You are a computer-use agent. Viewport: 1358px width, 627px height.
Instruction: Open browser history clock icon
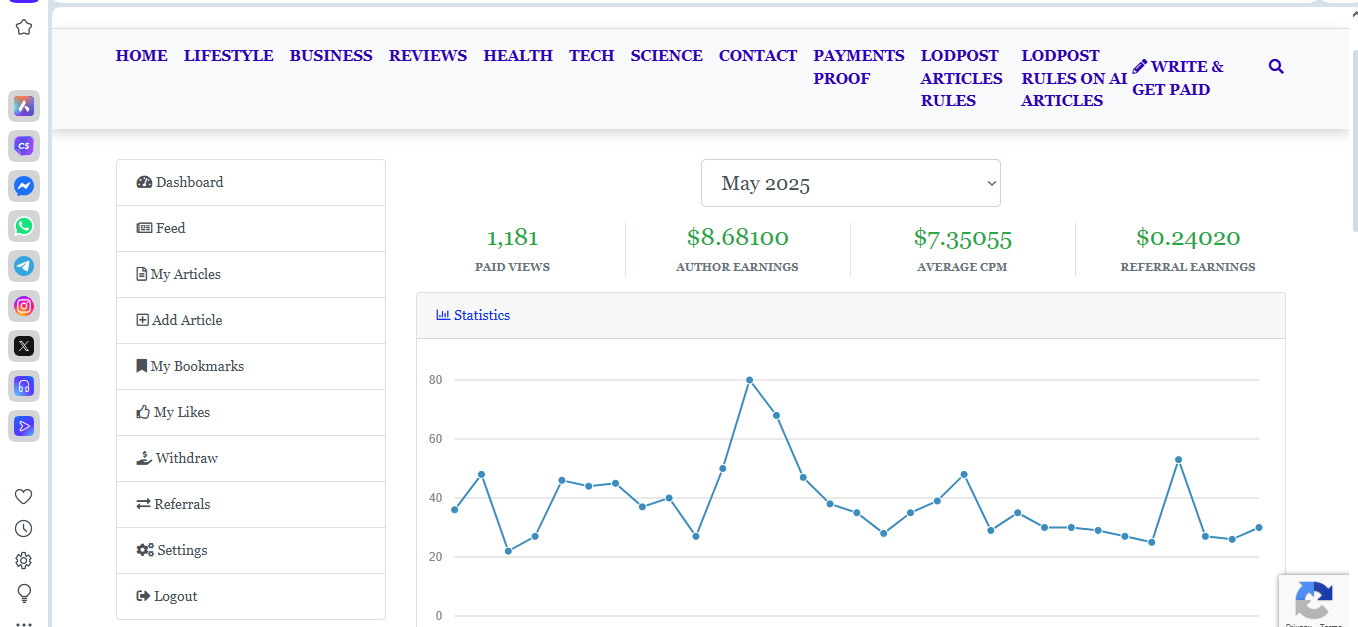point(24,529)
